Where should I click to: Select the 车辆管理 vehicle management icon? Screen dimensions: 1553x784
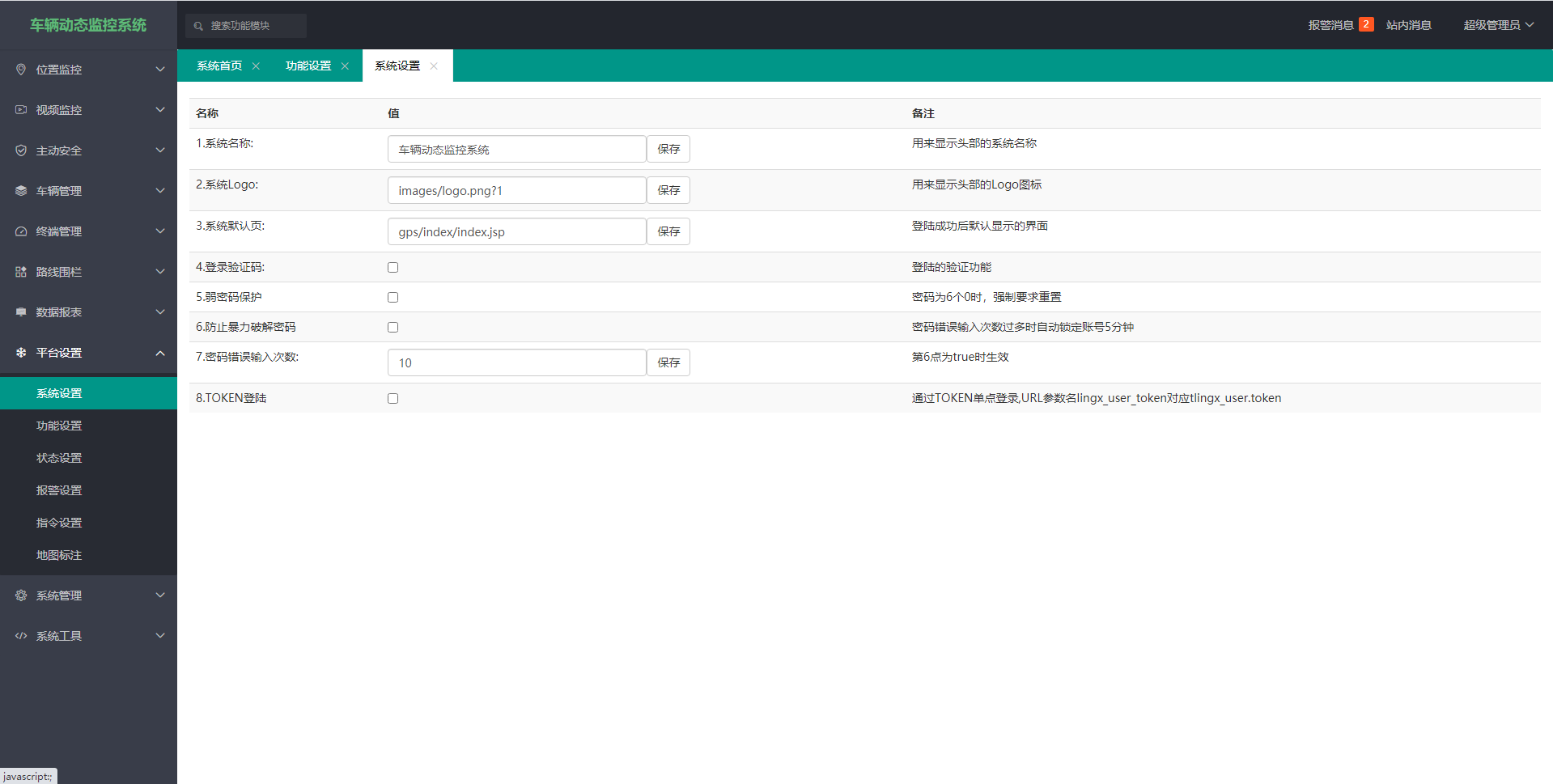20,190
